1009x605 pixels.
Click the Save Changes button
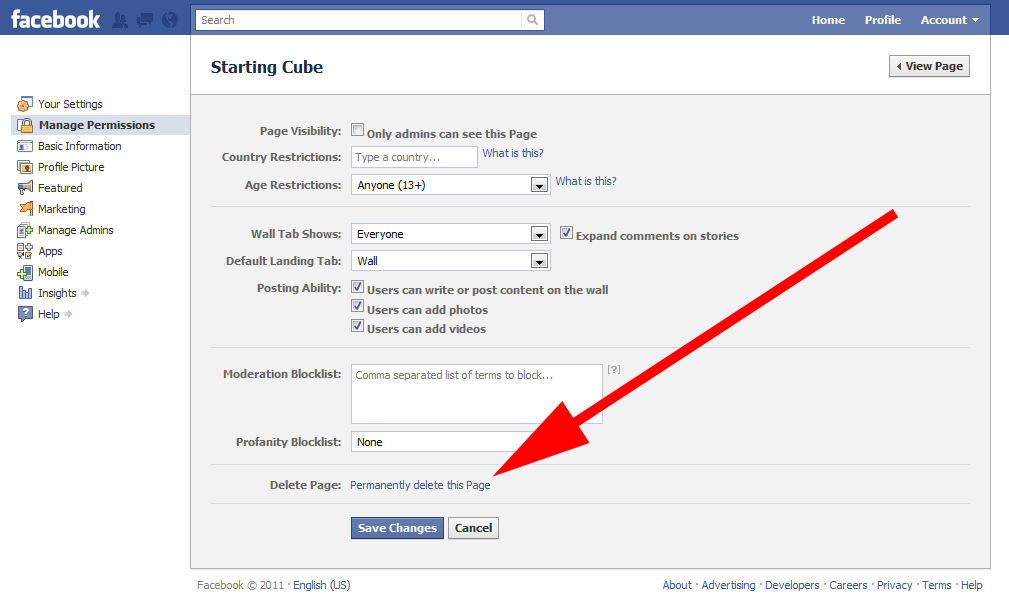[x=397, y=528]
